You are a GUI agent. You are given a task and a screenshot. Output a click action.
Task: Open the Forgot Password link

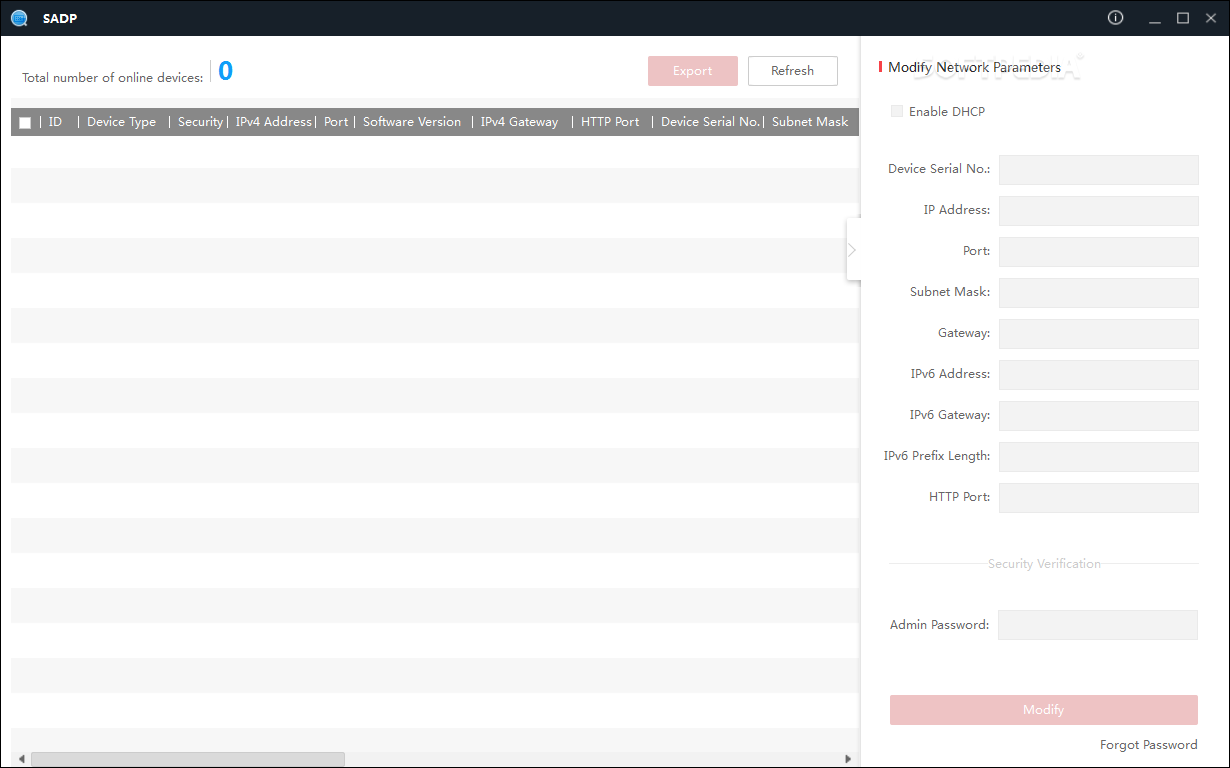(1148, 745)
